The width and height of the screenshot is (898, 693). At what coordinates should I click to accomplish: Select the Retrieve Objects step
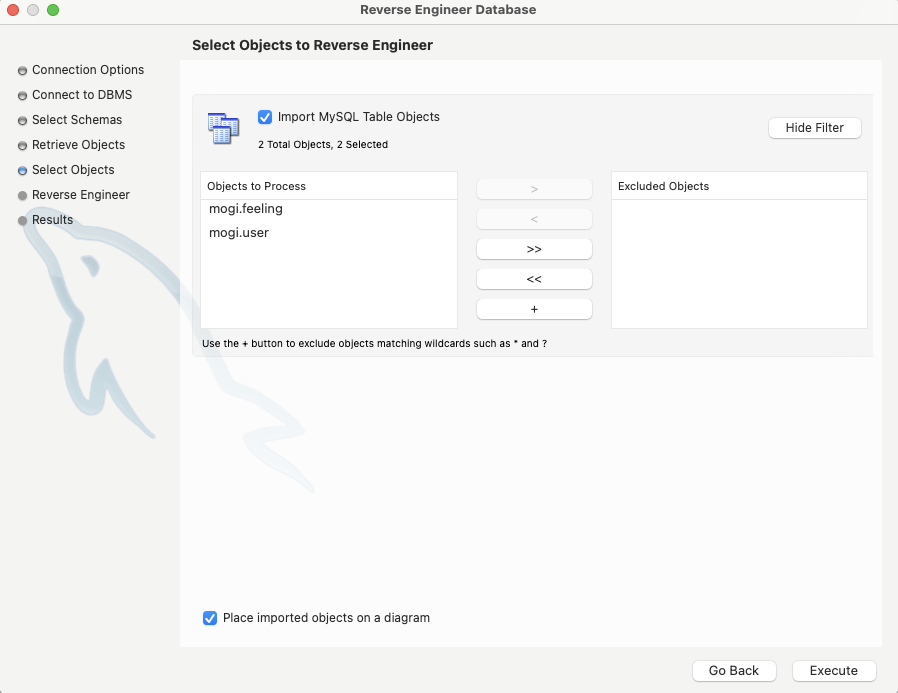click(x=72, y=145)
